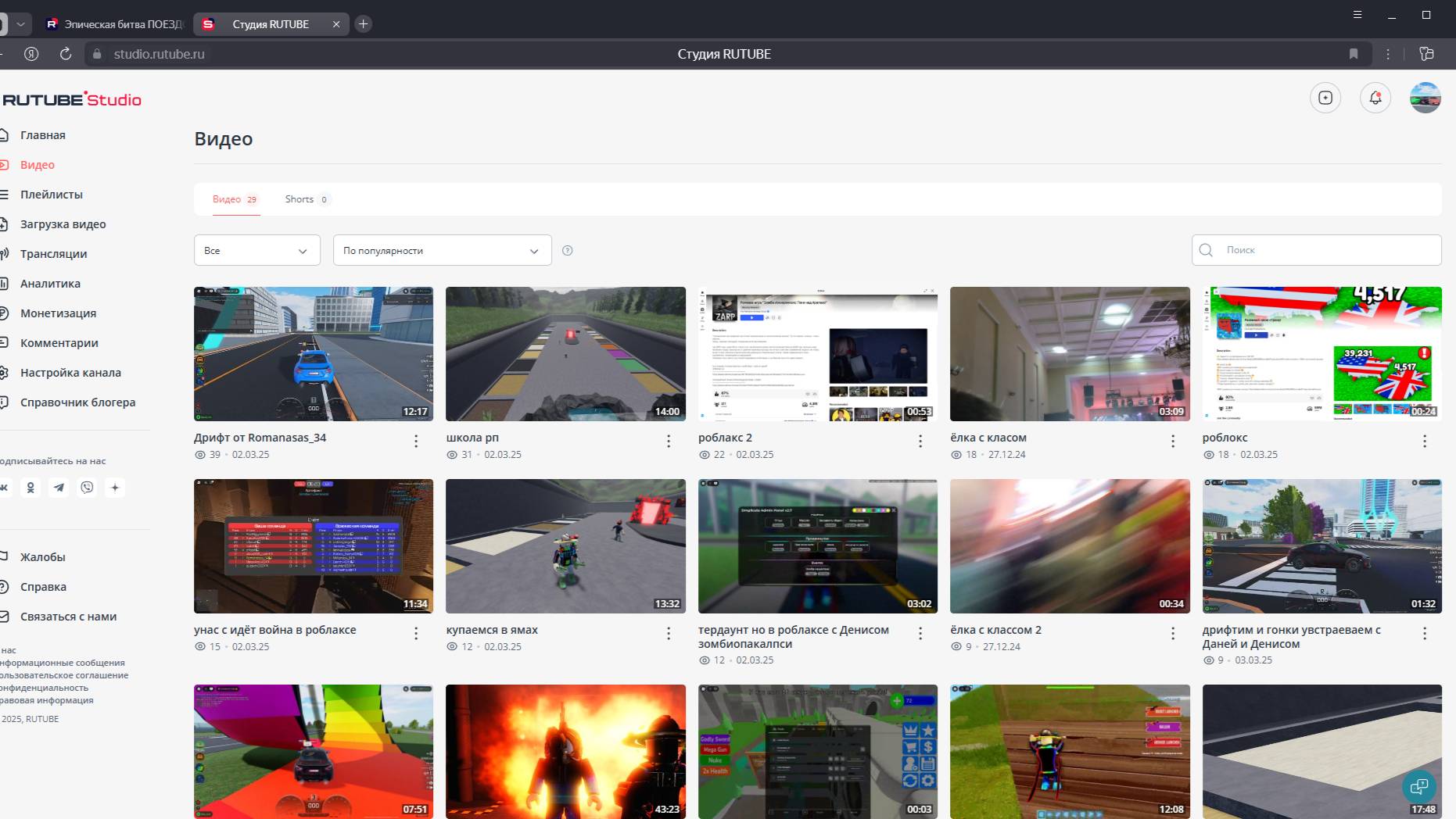Click the help icon next to sorting dropdown
Viewport: 1456px width, 819px height.
pyautogui.click(x=568, y=251)
